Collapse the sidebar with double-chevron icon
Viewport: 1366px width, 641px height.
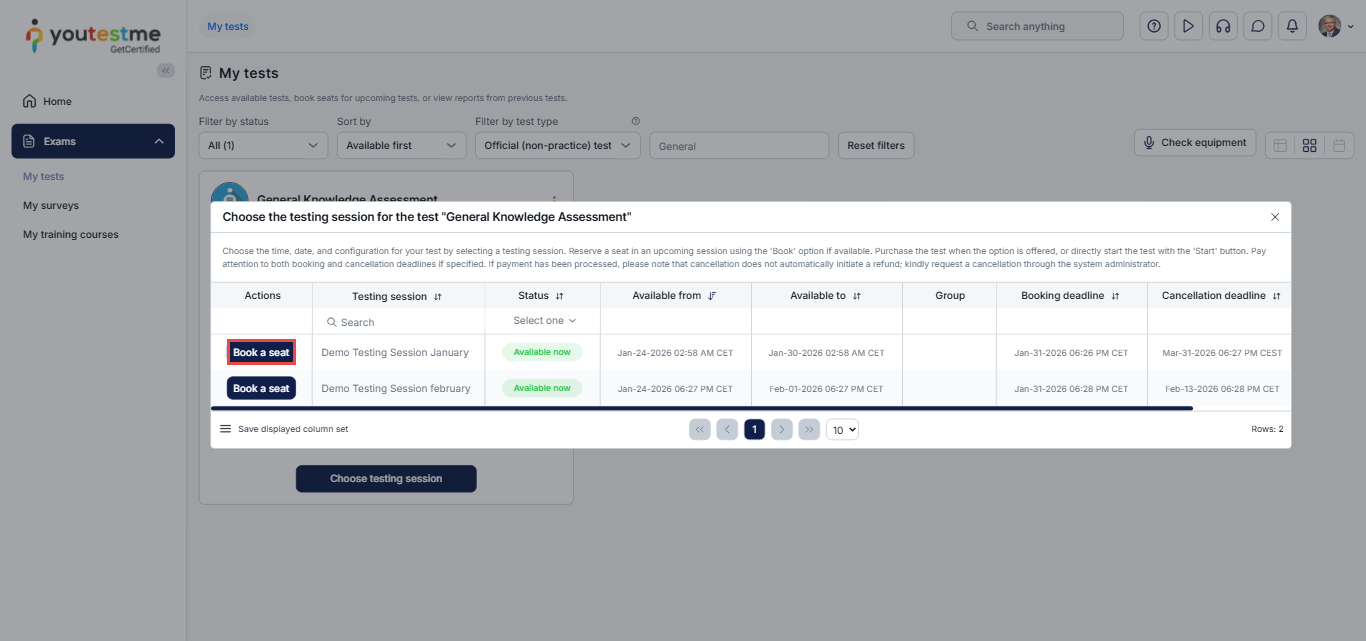tap(166, 70)
